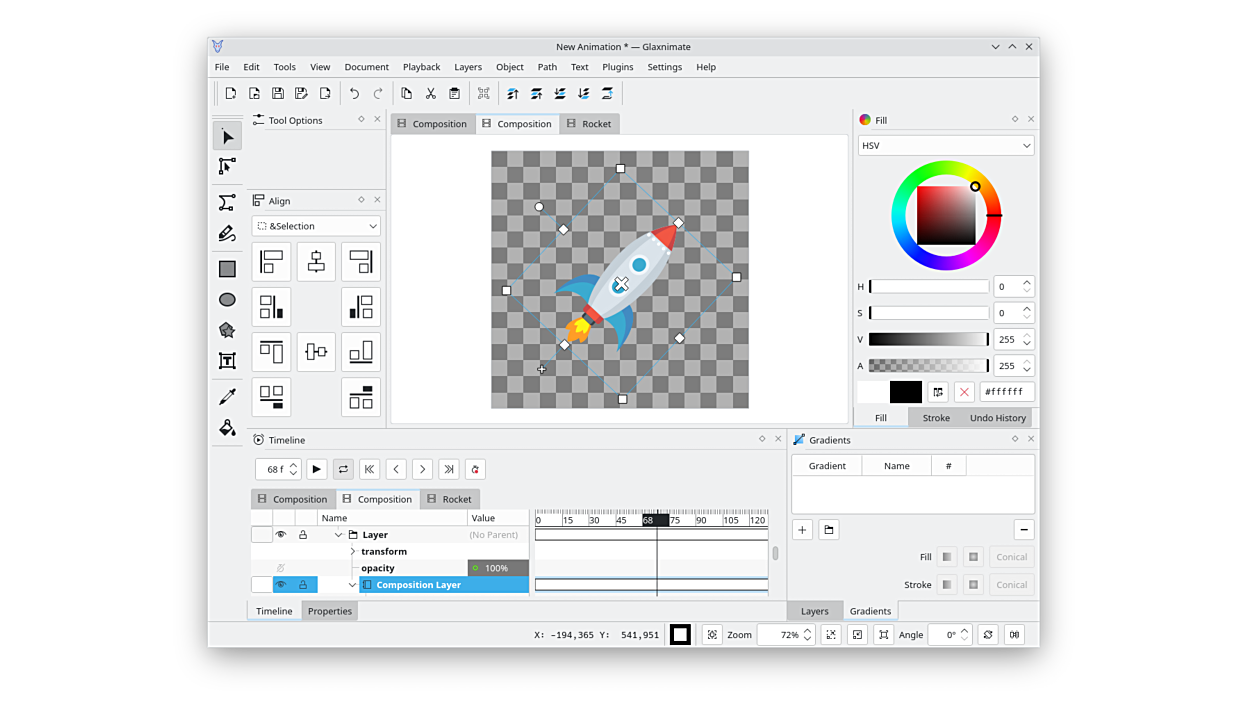The image size is (1248, 702).
Task: Toggle lock on Composition Layer row
Action: point(303,585)
